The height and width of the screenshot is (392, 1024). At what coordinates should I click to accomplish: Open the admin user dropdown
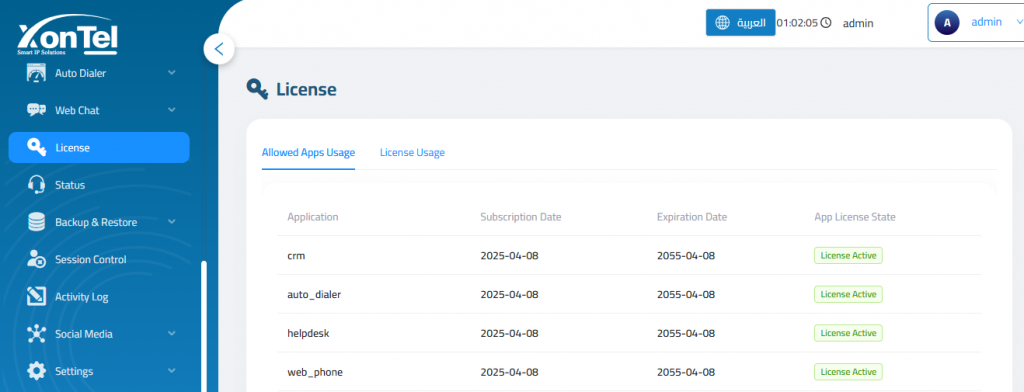(x=976, y=23)
